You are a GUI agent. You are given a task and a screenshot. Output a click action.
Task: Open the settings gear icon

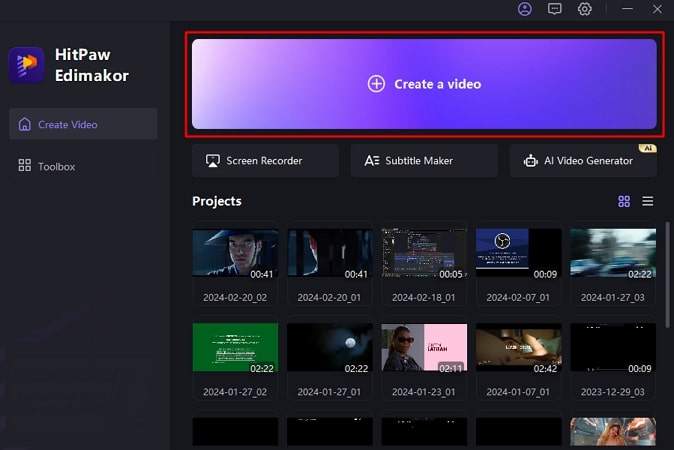pos(585,9)
